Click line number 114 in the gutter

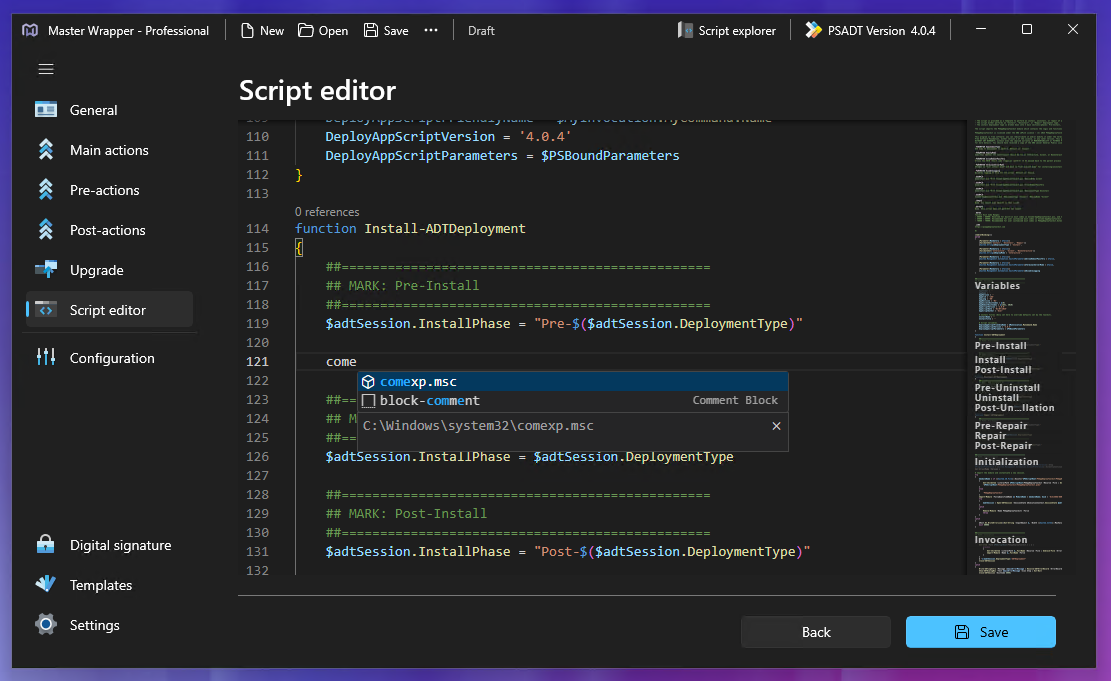[257, 228]
